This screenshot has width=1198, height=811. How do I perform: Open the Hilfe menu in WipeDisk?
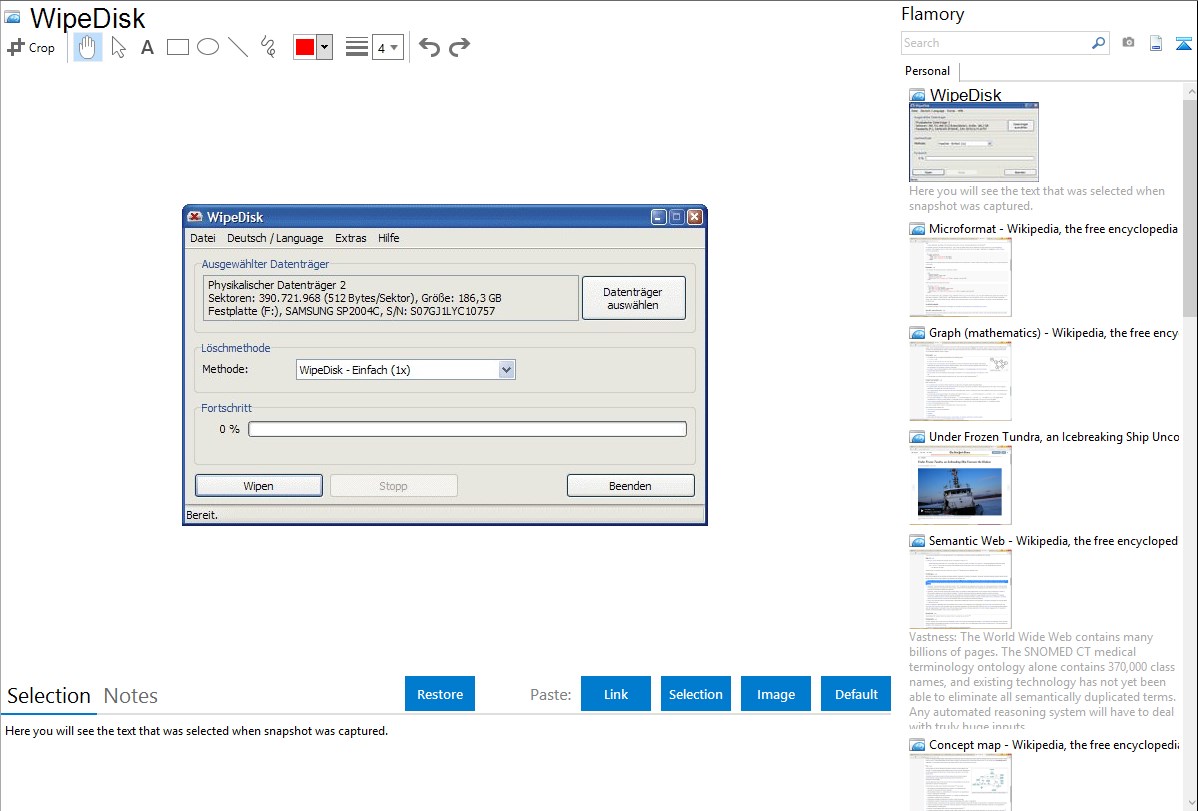tap(388, 238)
